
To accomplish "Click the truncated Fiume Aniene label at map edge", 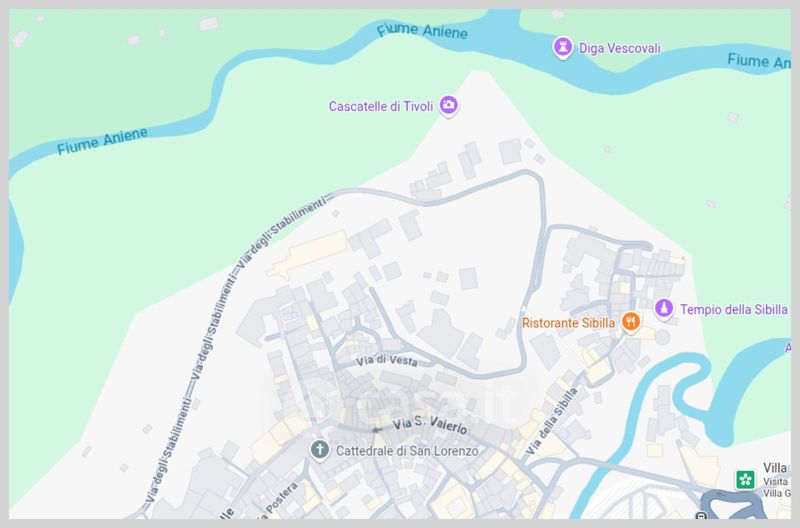I will point(759,61).
